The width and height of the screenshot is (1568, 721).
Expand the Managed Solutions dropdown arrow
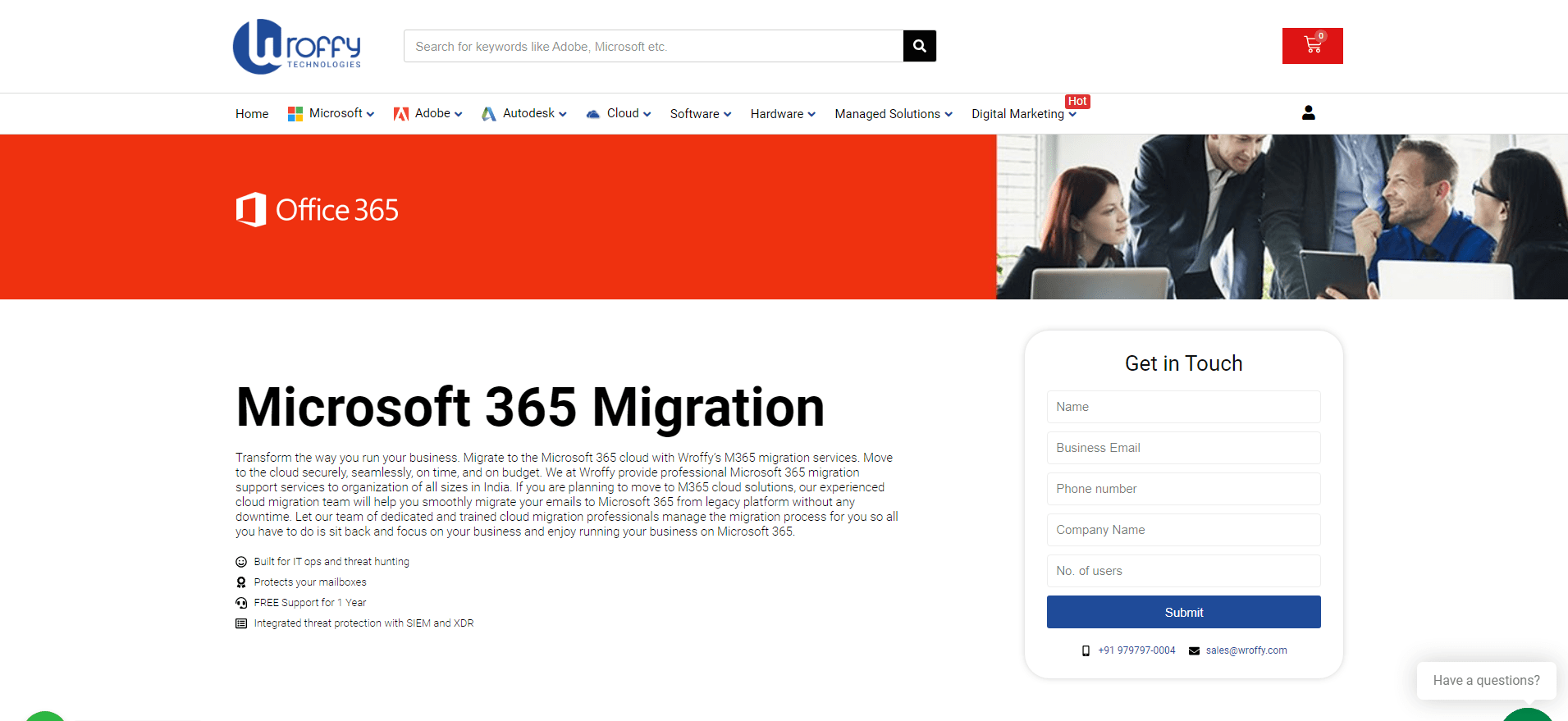click(949, 114)
